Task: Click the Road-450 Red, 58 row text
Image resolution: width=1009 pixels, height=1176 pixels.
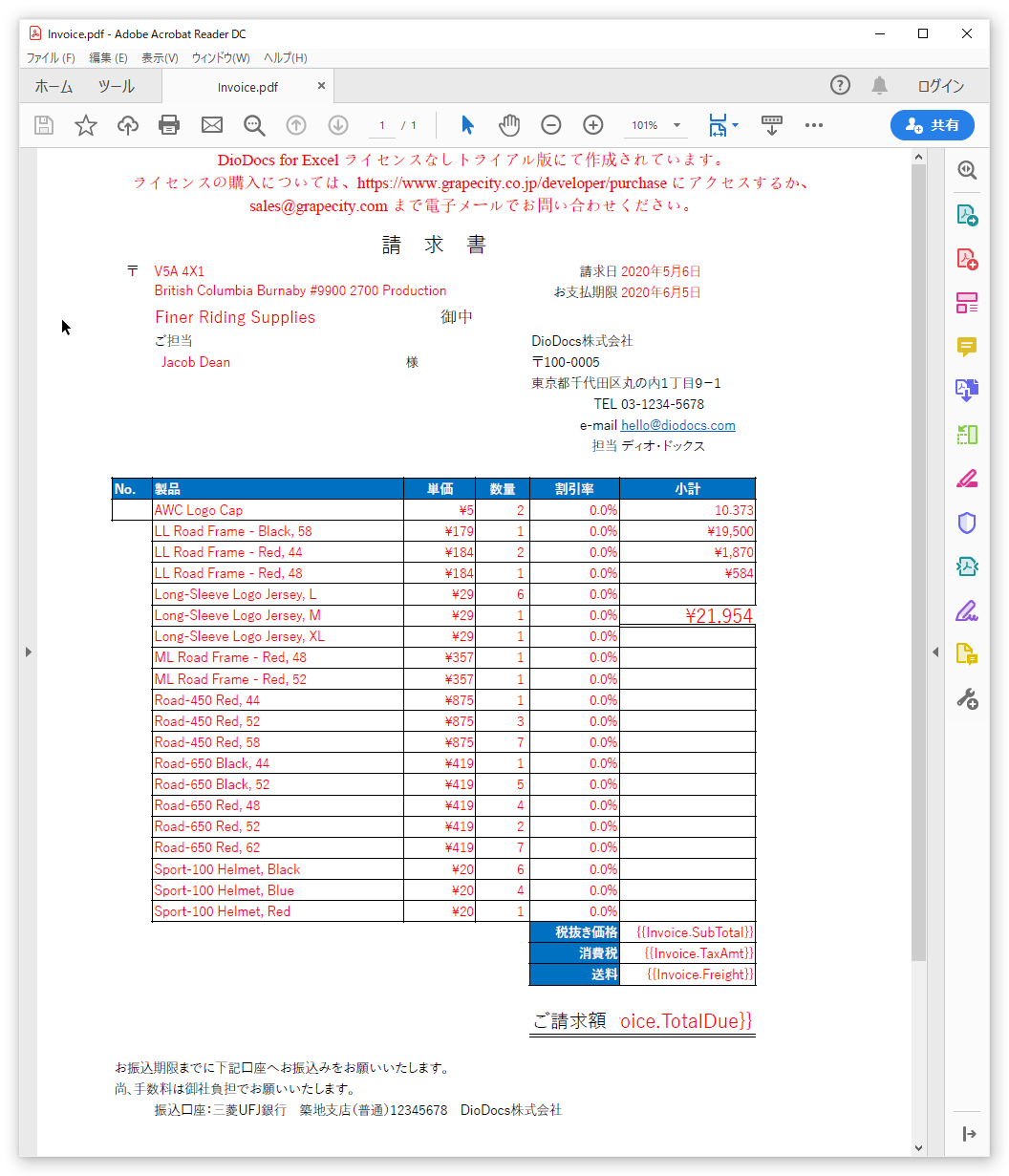Action: [207, 742]
